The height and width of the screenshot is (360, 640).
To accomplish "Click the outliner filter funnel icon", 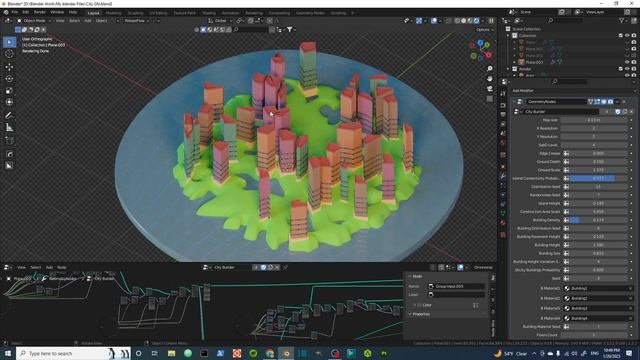I will click(x=622, y=20).
